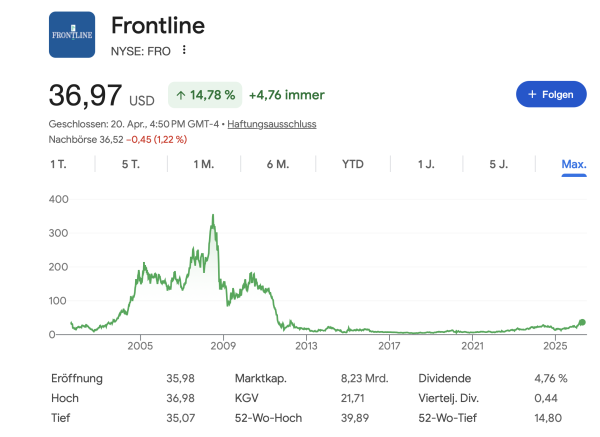Click the chart peak near 2008
The width and height of the screenshot is (600, 437).
pos(212,215)
